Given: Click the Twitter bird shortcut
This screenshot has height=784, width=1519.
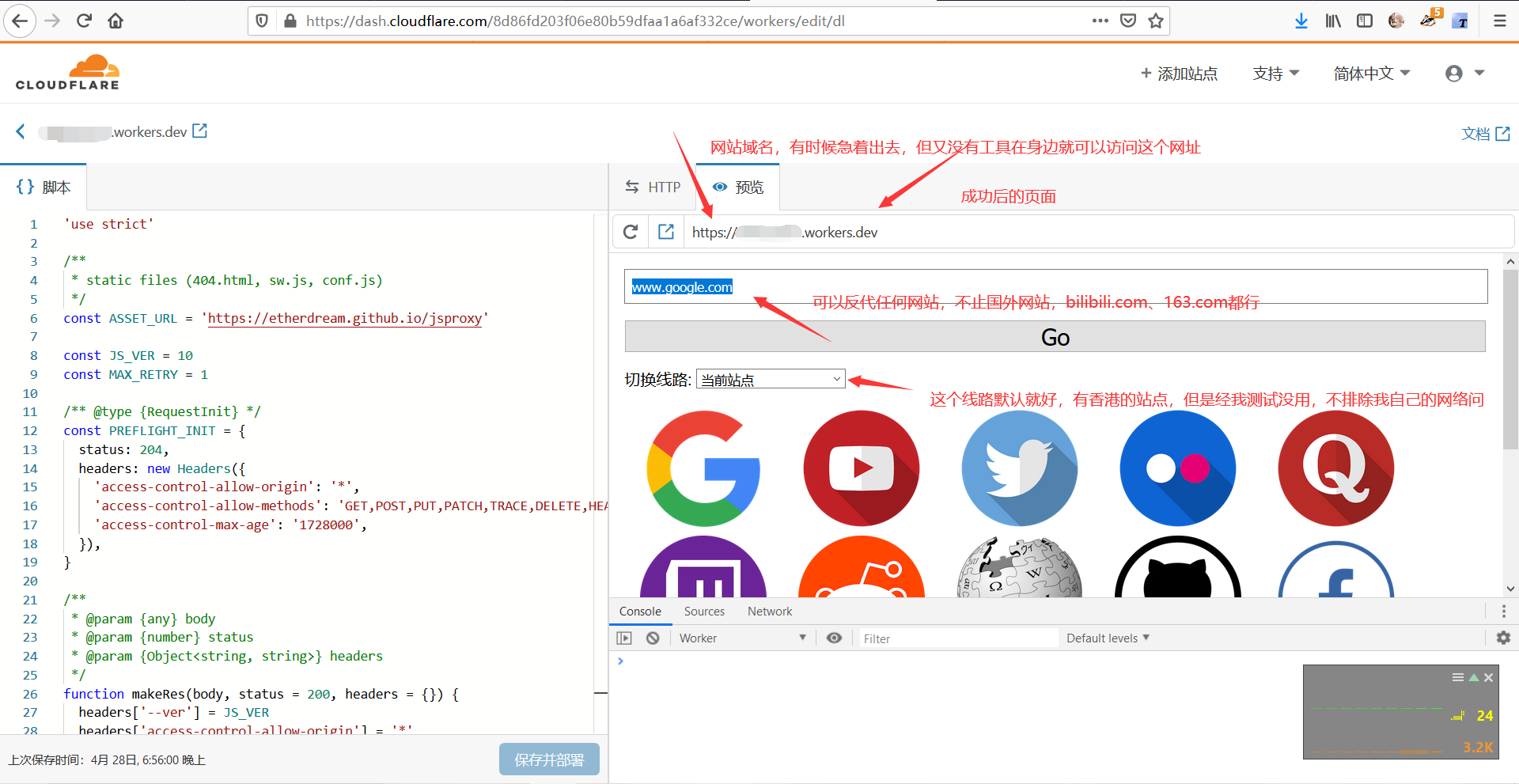Looking at the screenshot, I should [1020, 468].
